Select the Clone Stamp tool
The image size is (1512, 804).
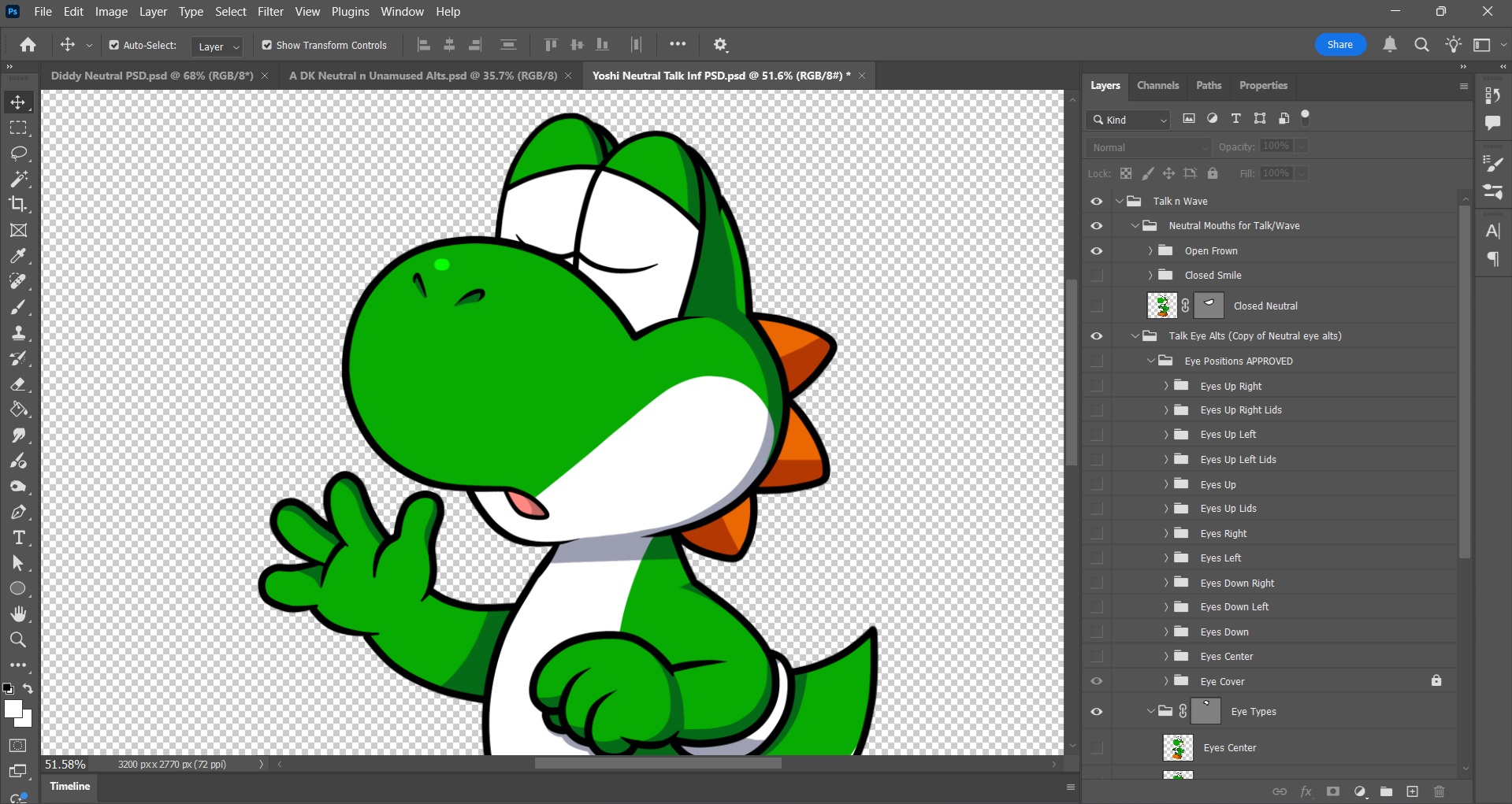click(18, 332)
